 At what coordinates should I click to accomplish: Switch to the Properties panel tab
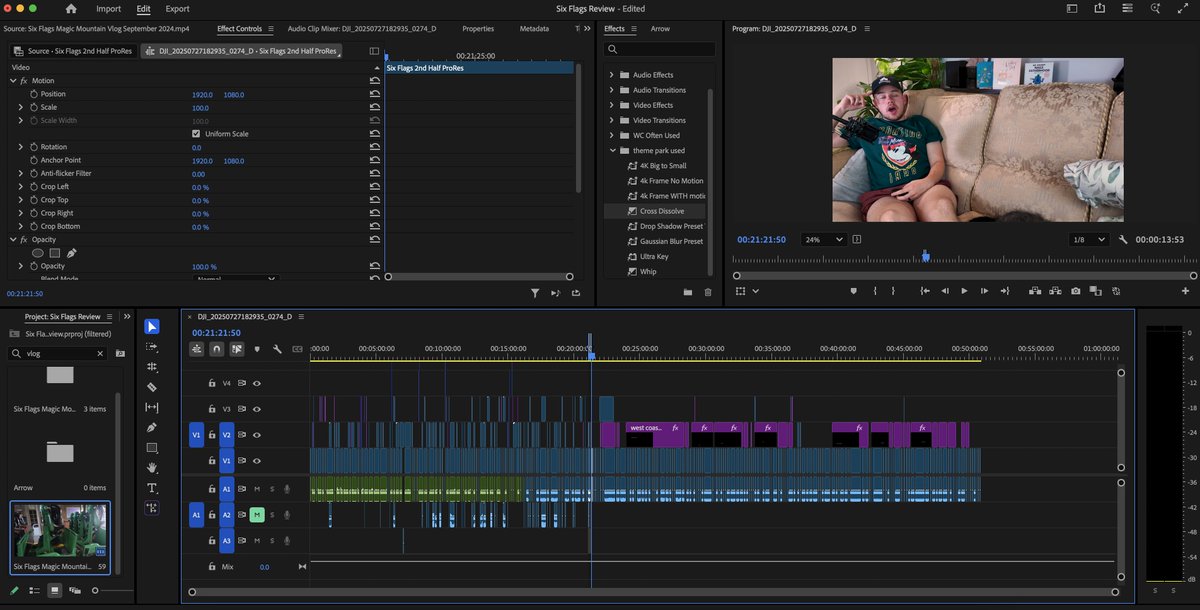pos(478,29)
